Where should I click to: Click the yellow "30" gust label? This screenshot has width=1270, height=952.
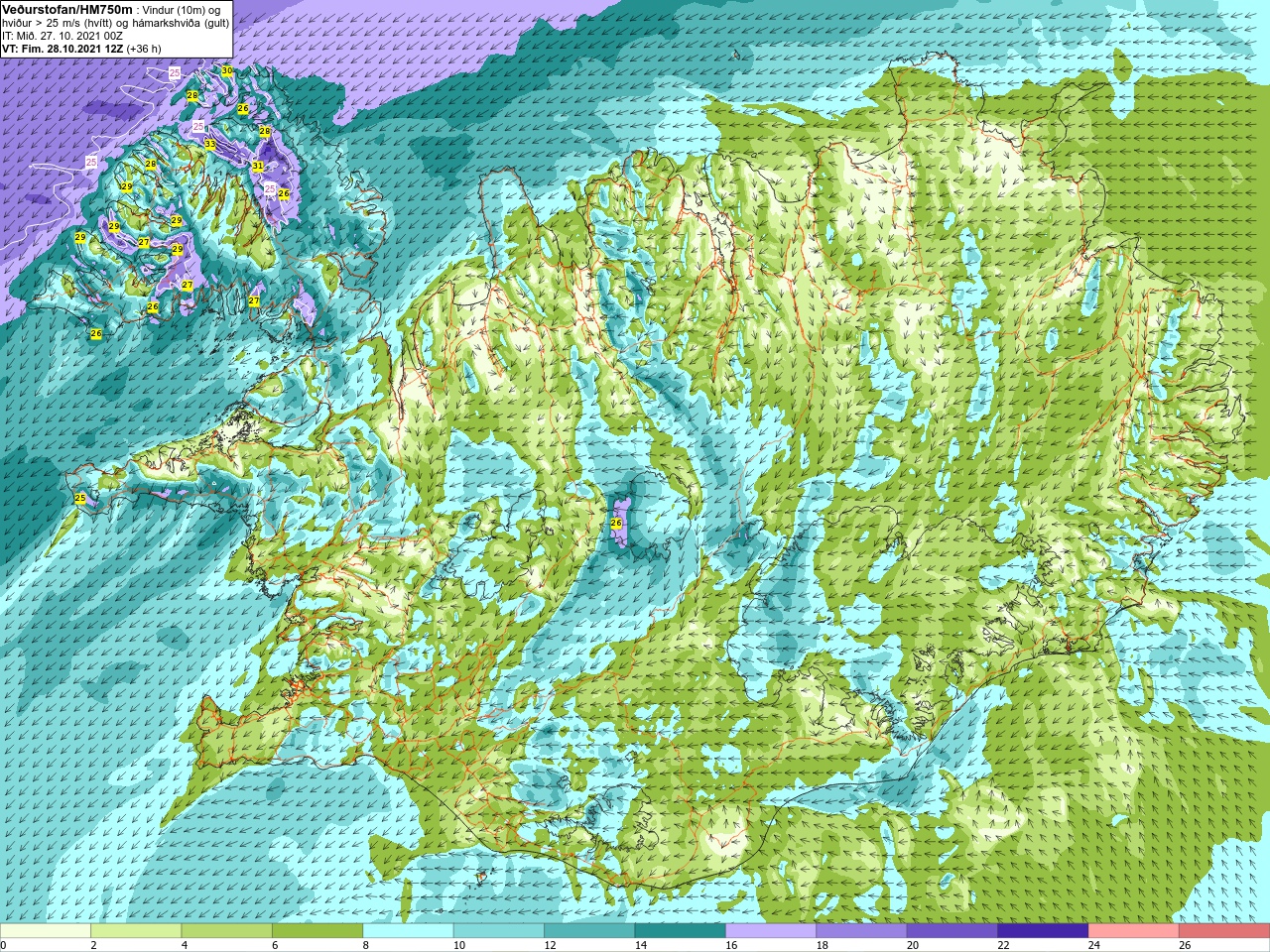(227, 71)
